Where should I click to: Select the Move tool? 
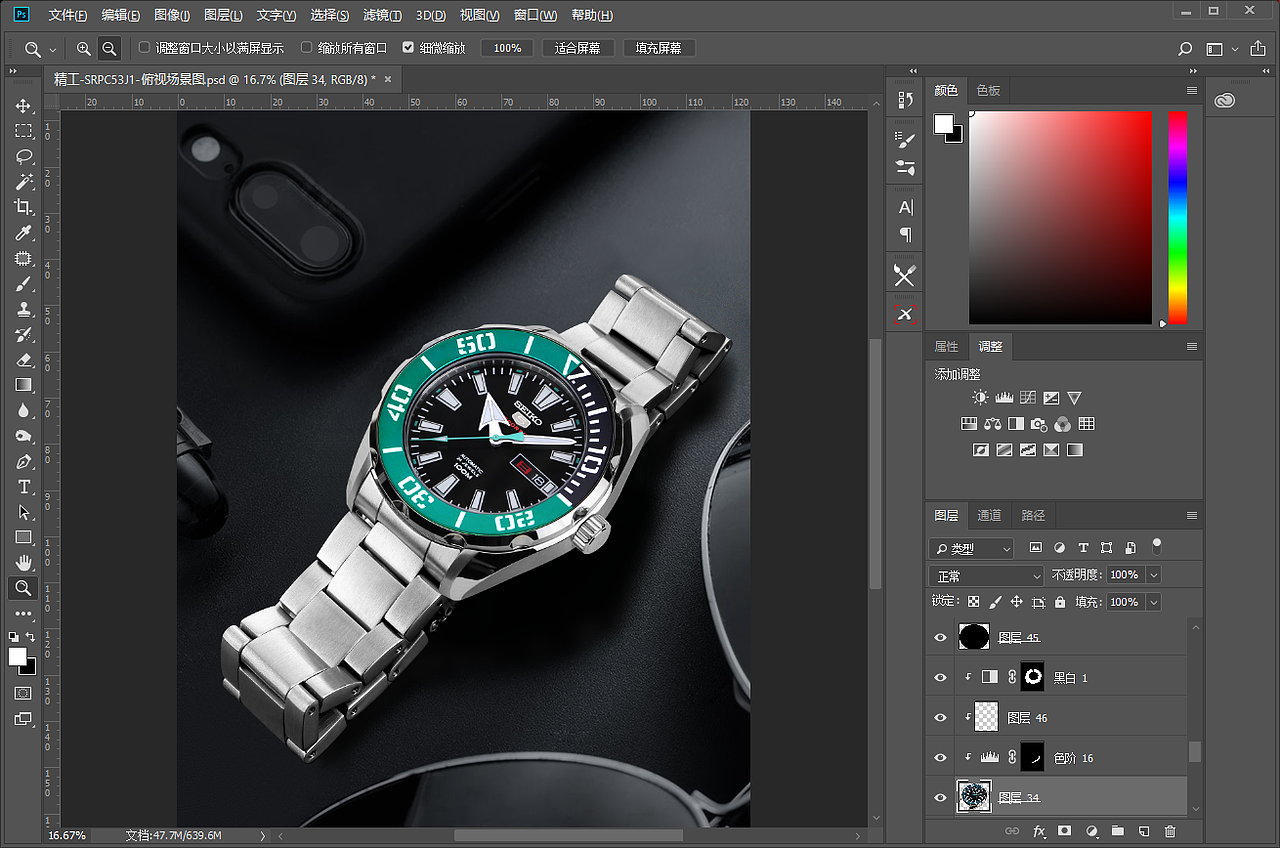[23, 106]
